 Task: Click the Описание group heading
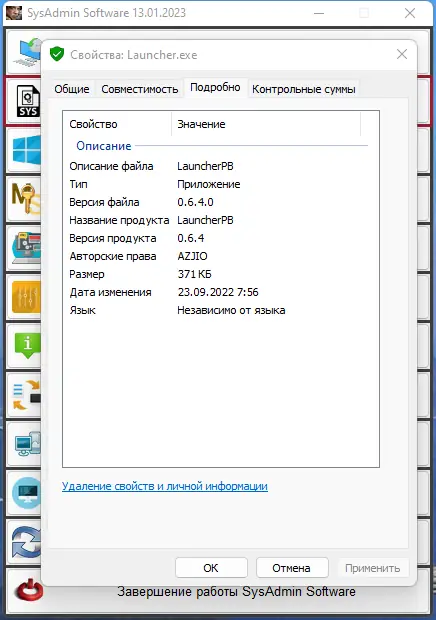coord(104,146)
